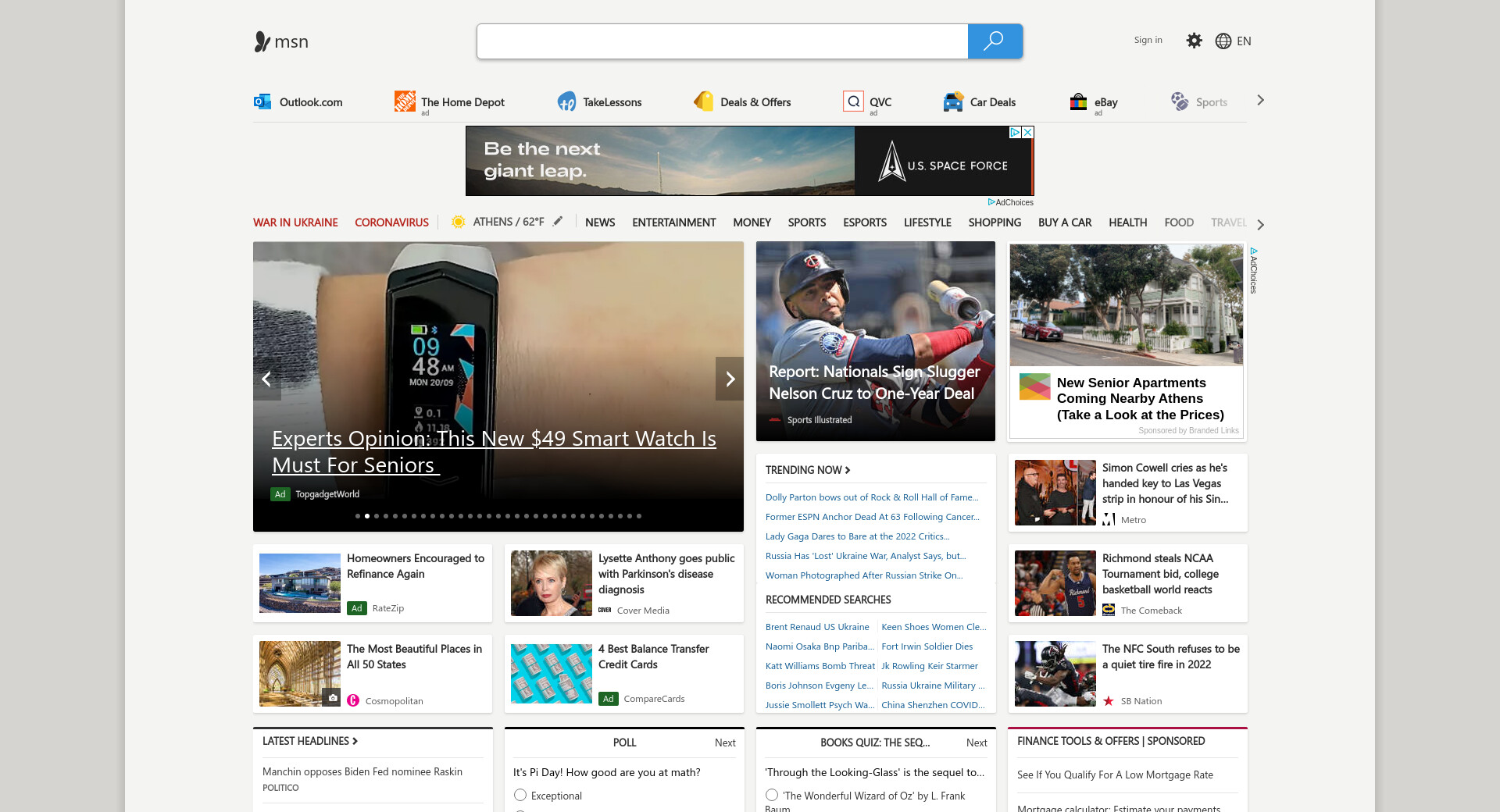Viewport: 1500px width, 812px height.
Task: Open the Car Deals shortcut icon
Action: pos(953,101)
